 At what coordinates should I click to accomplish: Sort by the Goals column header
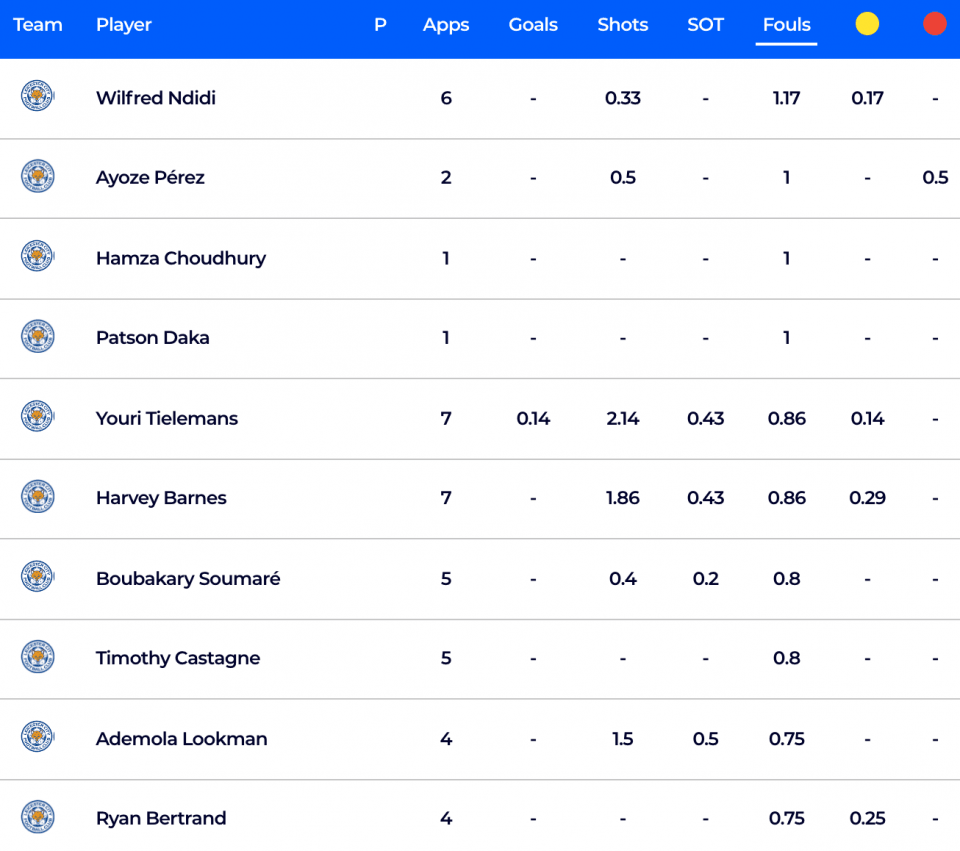533,24
